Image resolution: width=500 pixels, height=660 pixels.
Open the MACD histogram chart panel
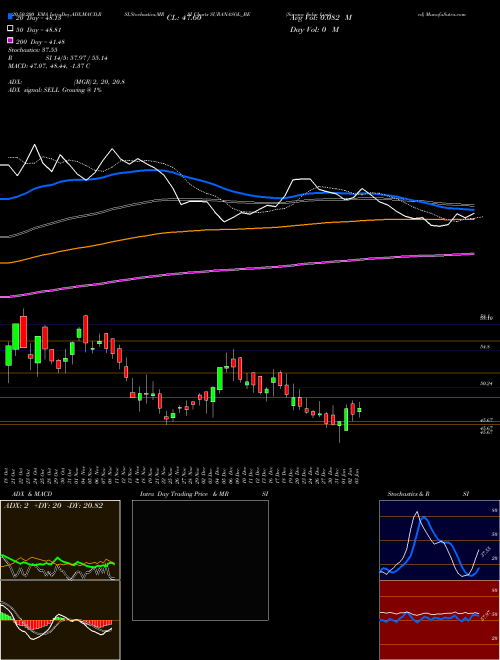point(60,620)
